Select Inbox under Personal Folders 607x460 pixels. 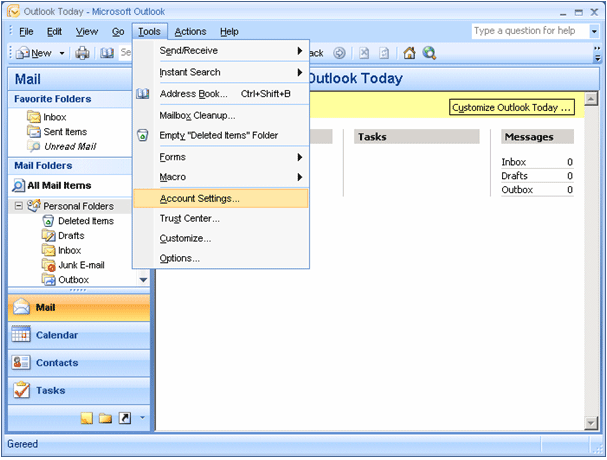click(x=69, y=251)
